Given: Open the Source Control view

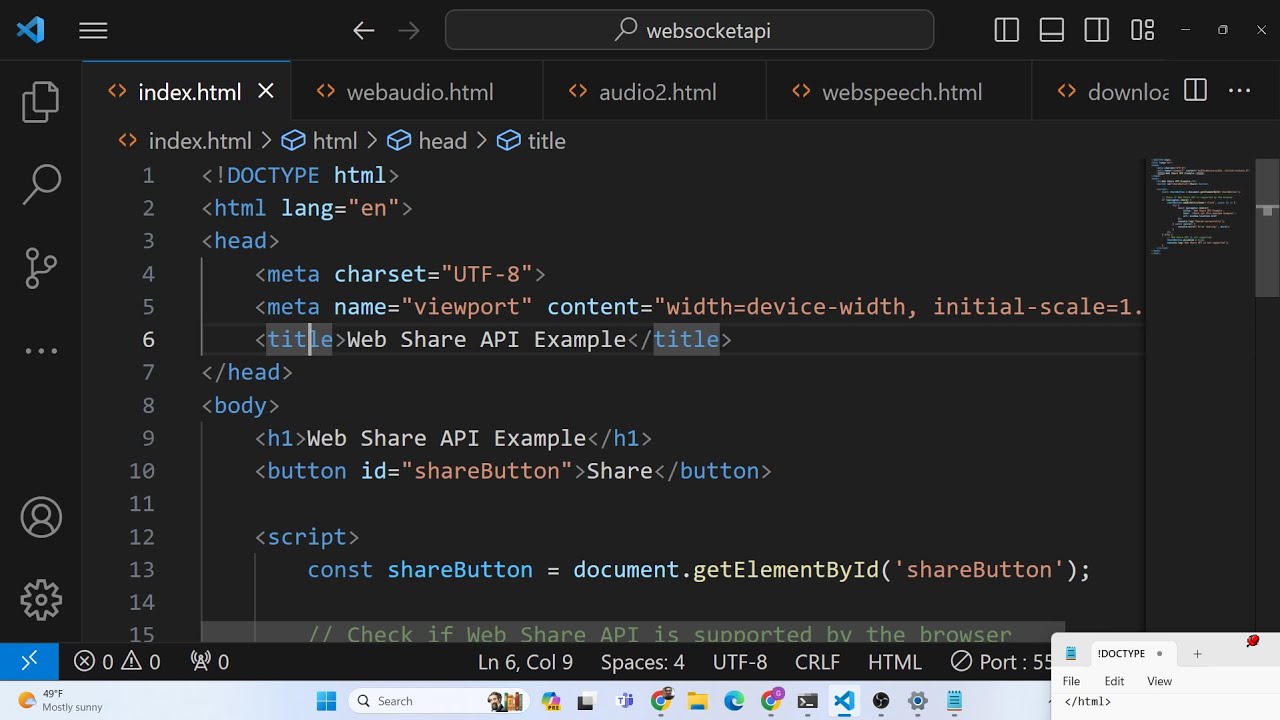Looking at the screenshot, I should point(41,268).
